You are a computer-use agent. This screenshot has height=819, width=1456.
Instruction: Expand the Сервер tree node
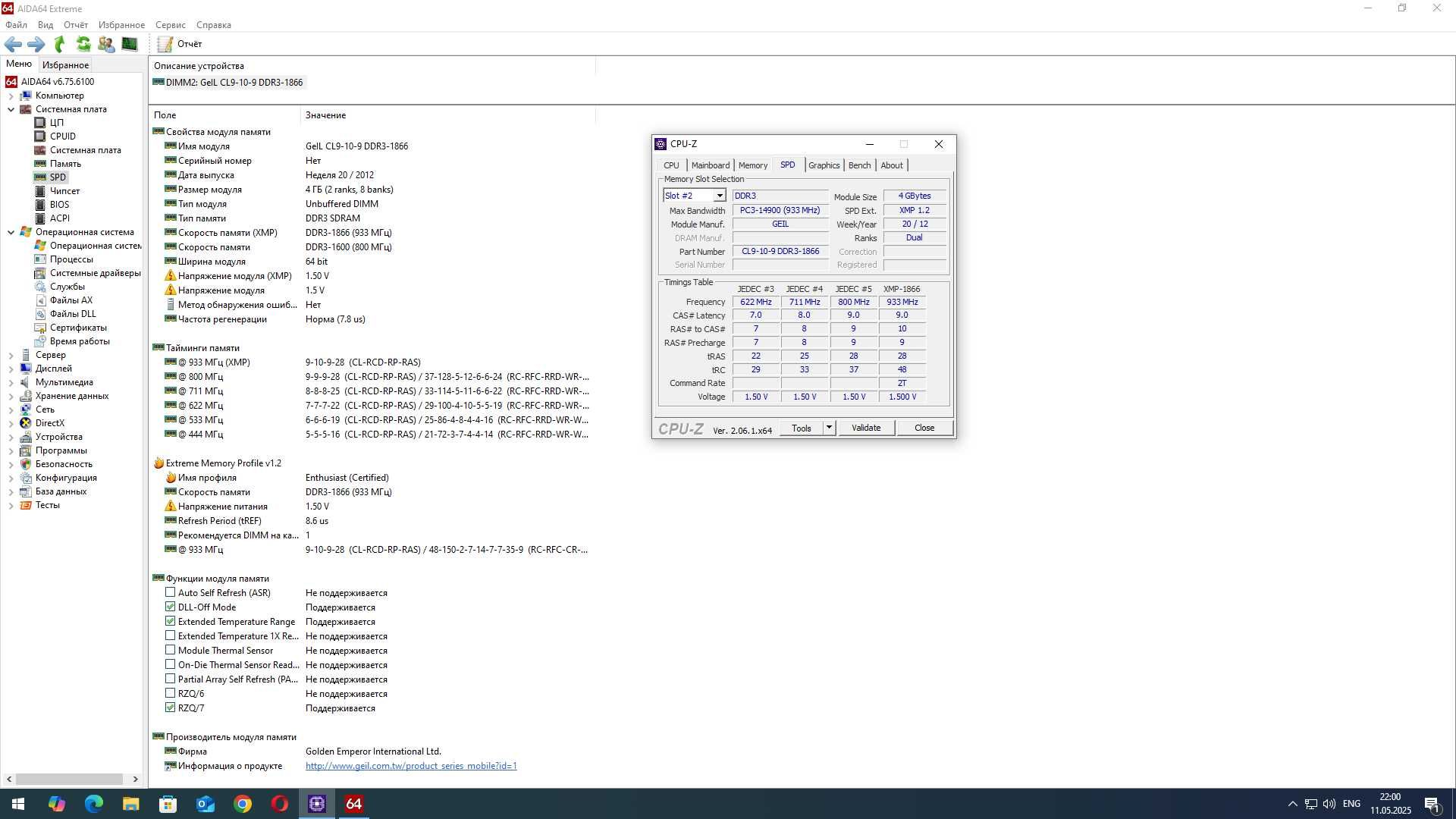[11, 356]
